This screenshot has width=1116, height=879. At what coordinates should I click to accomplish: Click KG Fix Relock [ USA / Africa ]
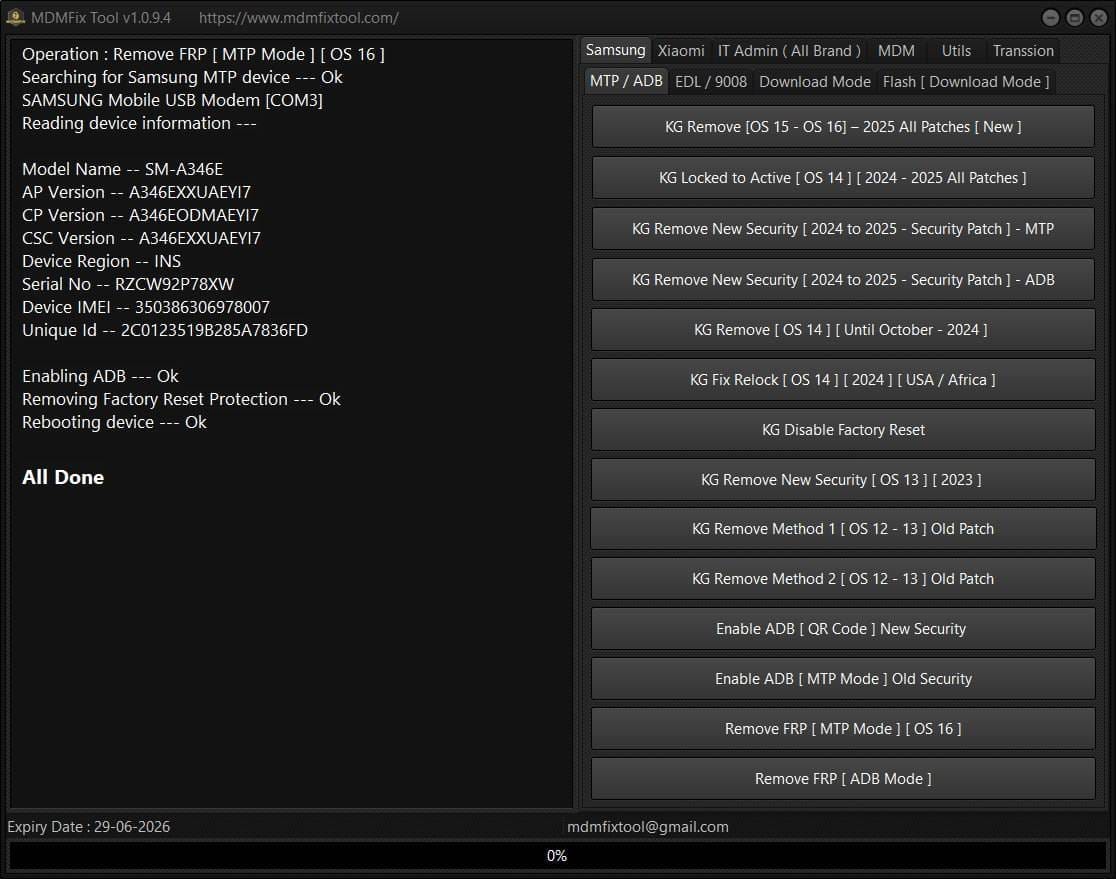tap(842, 379)
